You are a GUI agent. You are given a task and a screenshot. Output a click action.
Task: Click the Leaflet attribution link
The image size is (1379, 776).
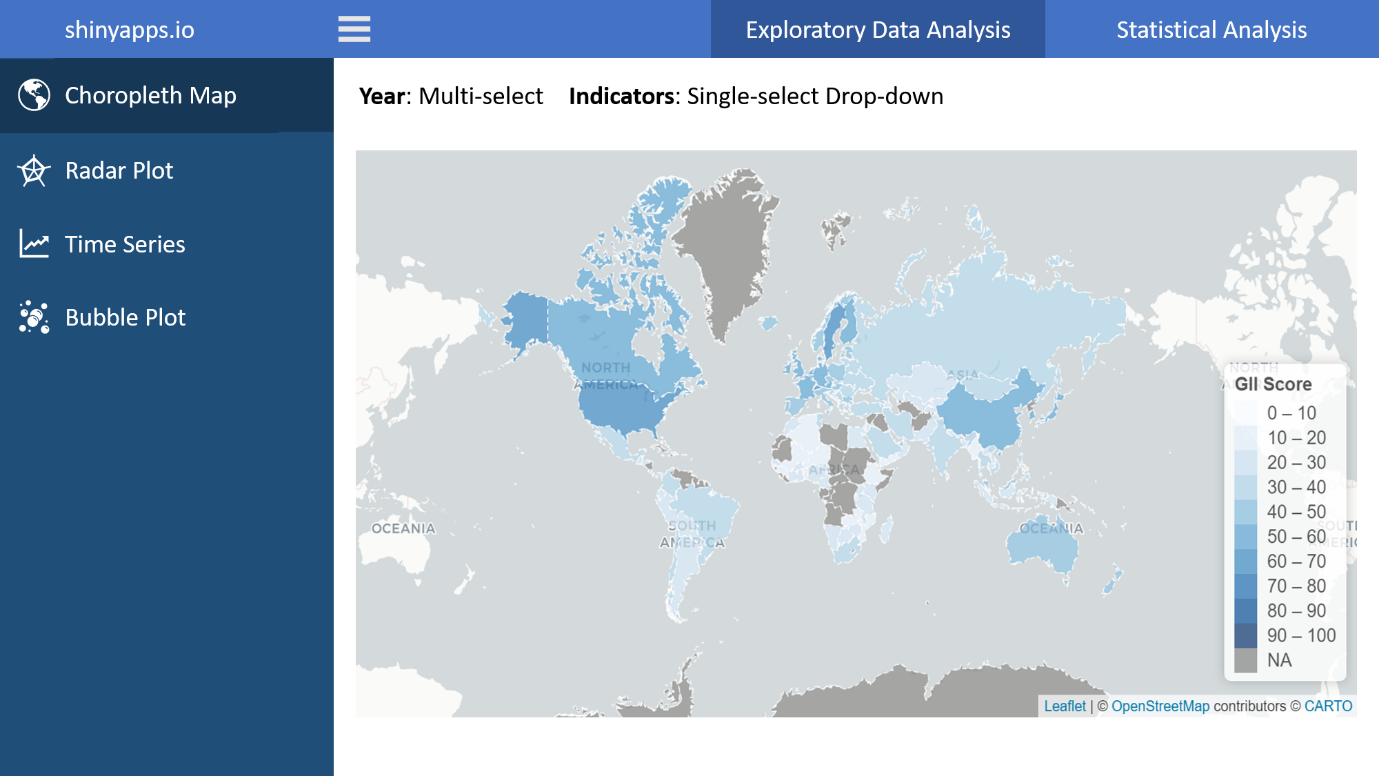1064,706
